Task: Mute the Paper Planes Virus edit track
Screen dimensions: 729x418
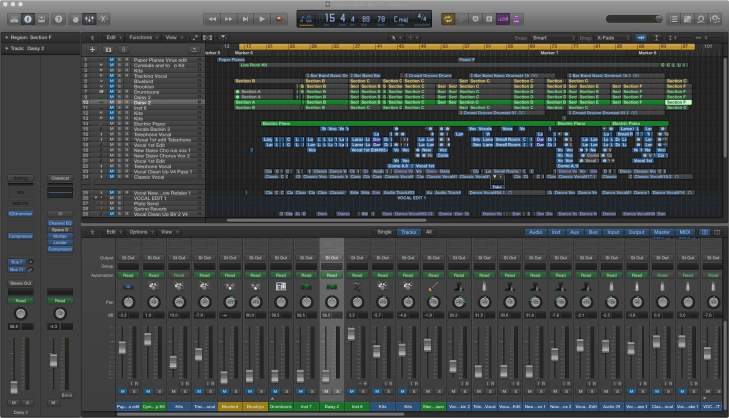Action: click(113, 60)
